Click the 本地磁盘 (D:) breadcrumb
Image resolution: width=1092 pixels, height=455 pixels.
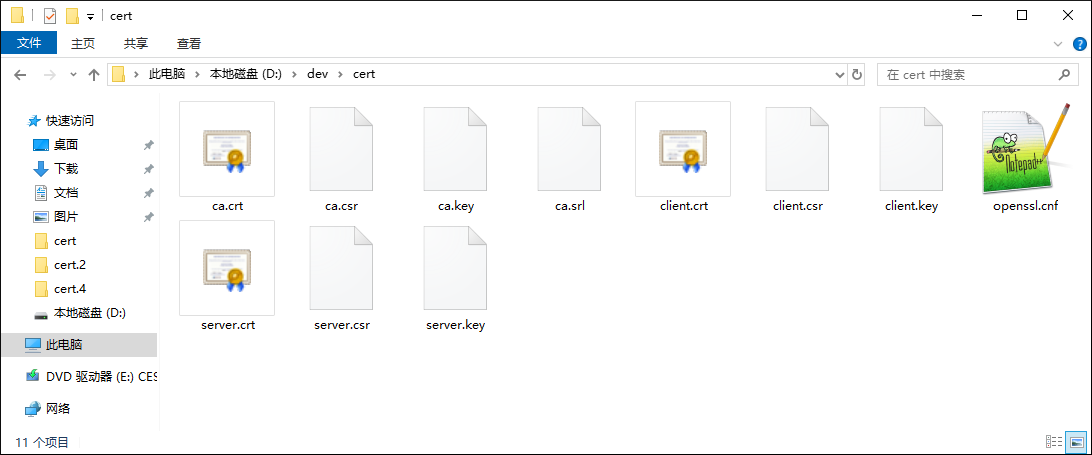(x=245, y=74)
